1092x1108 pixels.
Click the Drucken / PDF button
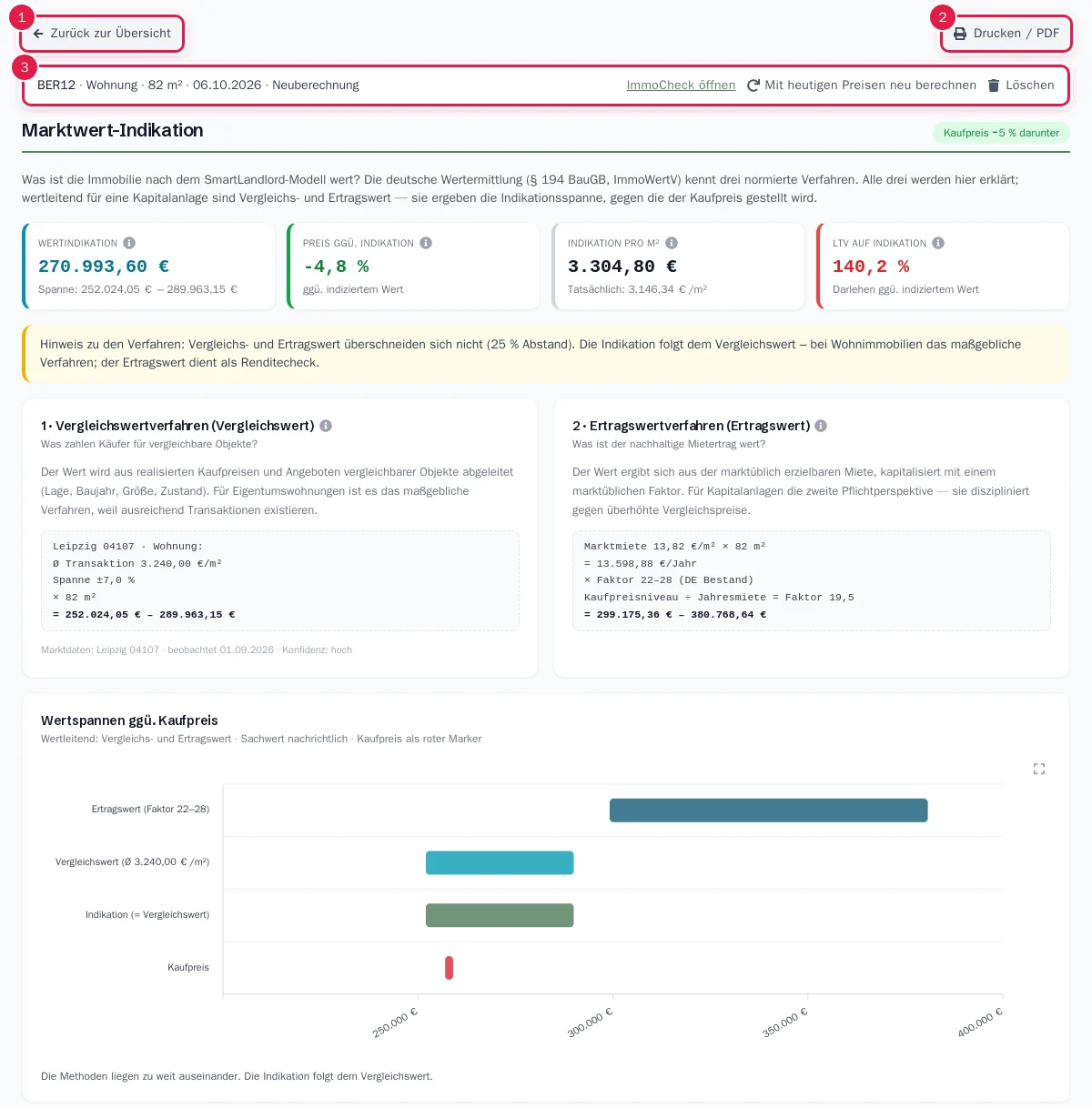1006,34
